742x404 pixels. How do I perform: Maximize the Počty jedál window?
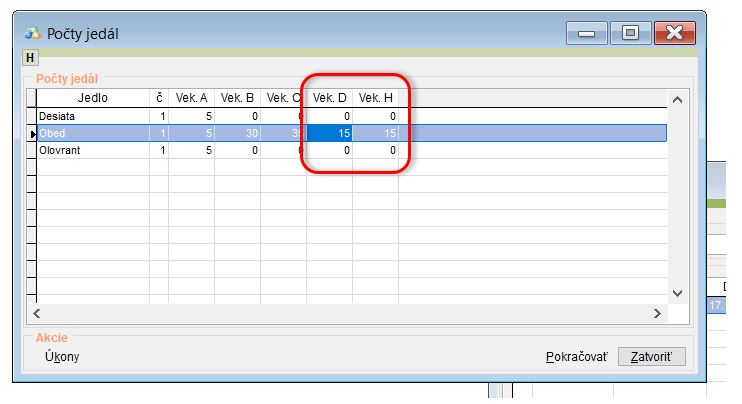(630, 33)
